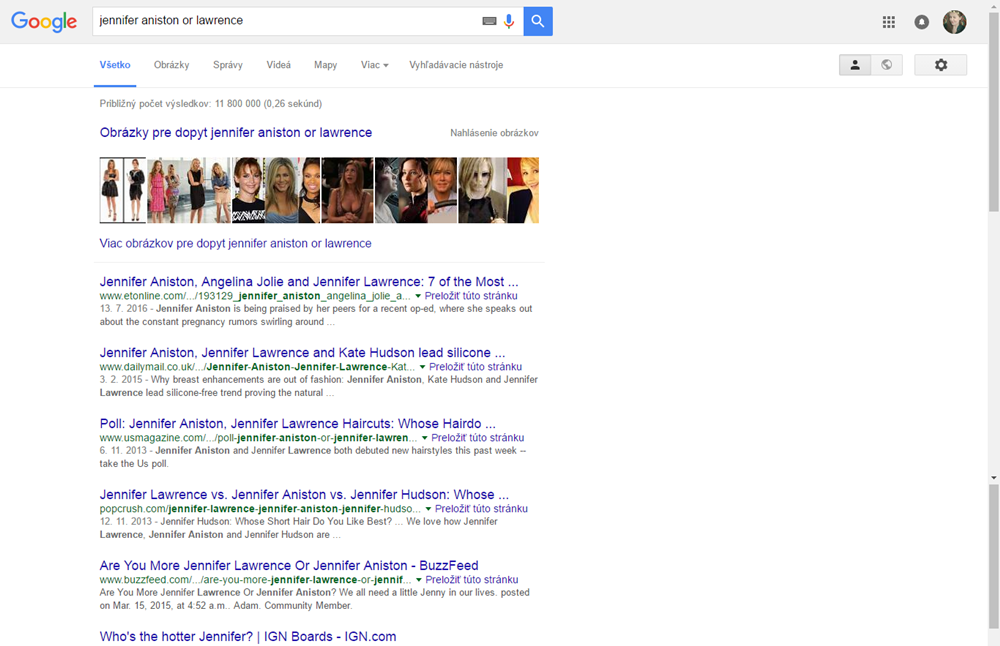Open the on-screen keyboard icon in search box
This screenshot has width=1000, height=646.
489,21
